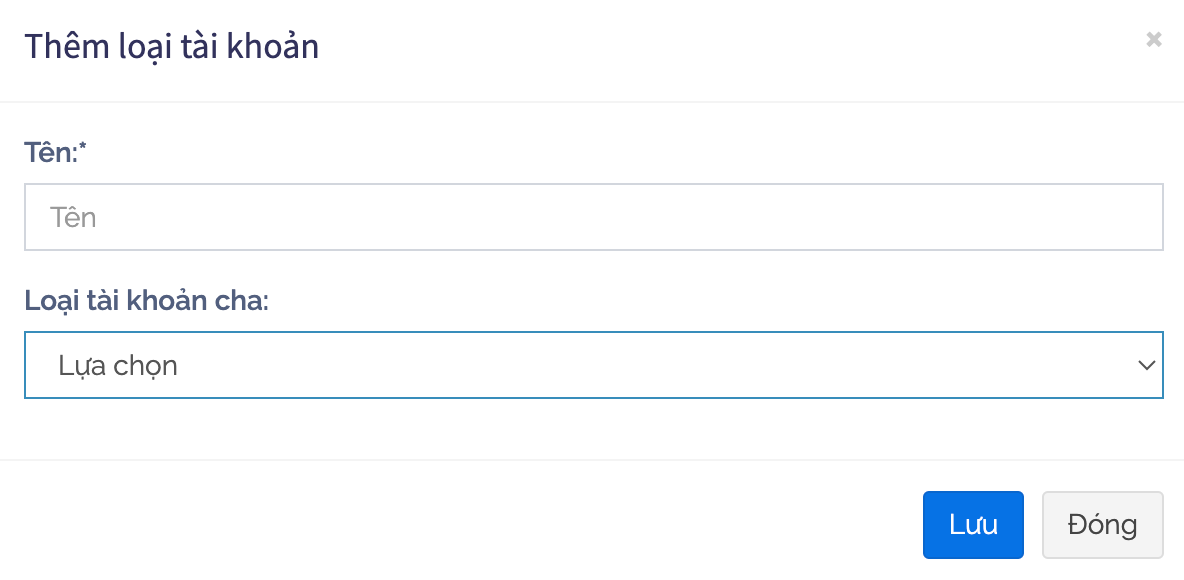Click the Tên input field
This screenshot has width=1184, height=580.
coord(593,217)
